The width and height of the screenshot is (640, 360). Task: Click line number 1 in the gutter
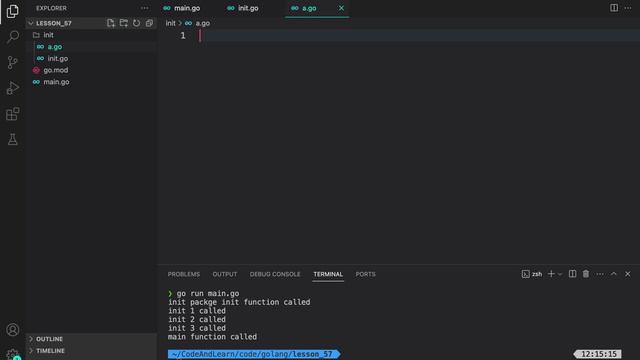coord(183,36)
